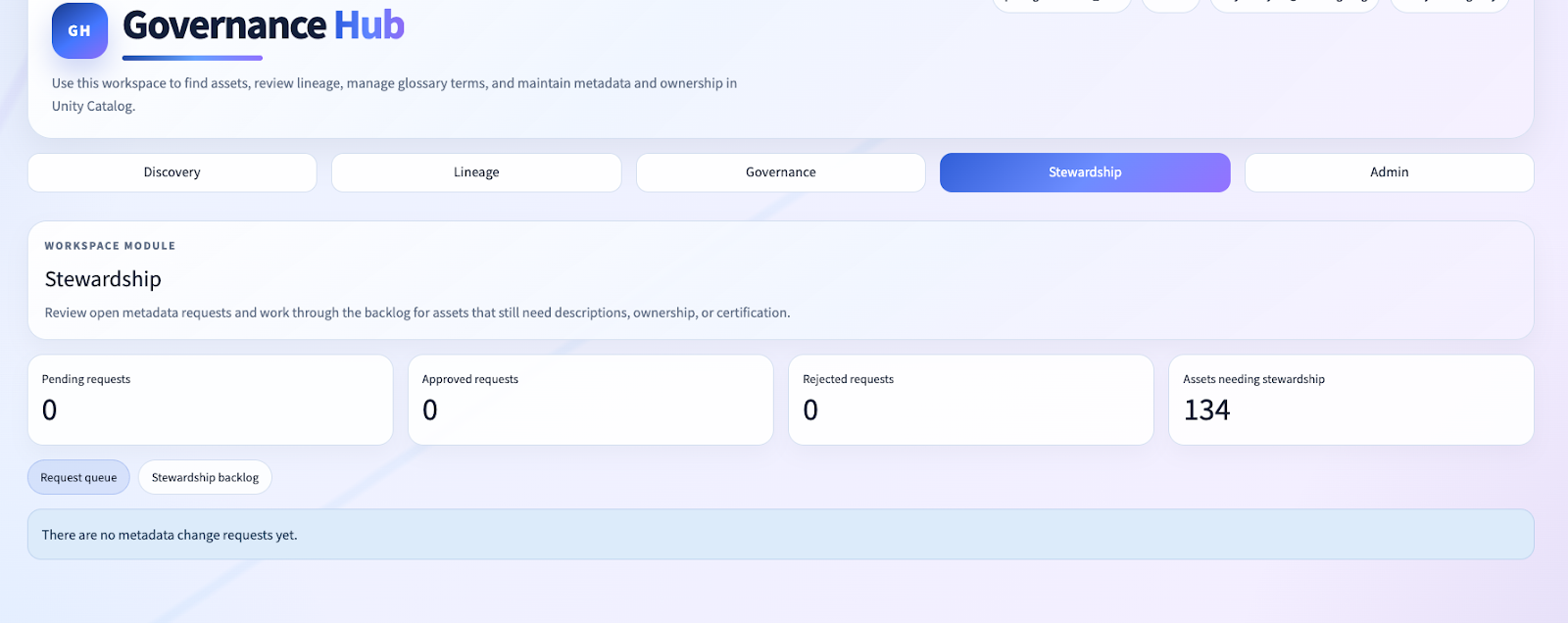
Task: Open the Discovery tab
Action: click(172, 172)
